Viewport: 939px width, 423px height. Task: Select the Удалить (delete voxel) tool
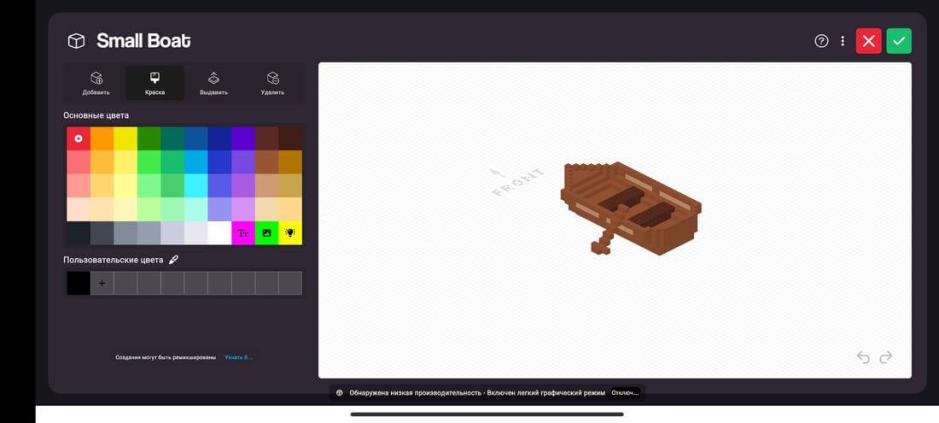point(272,83)
